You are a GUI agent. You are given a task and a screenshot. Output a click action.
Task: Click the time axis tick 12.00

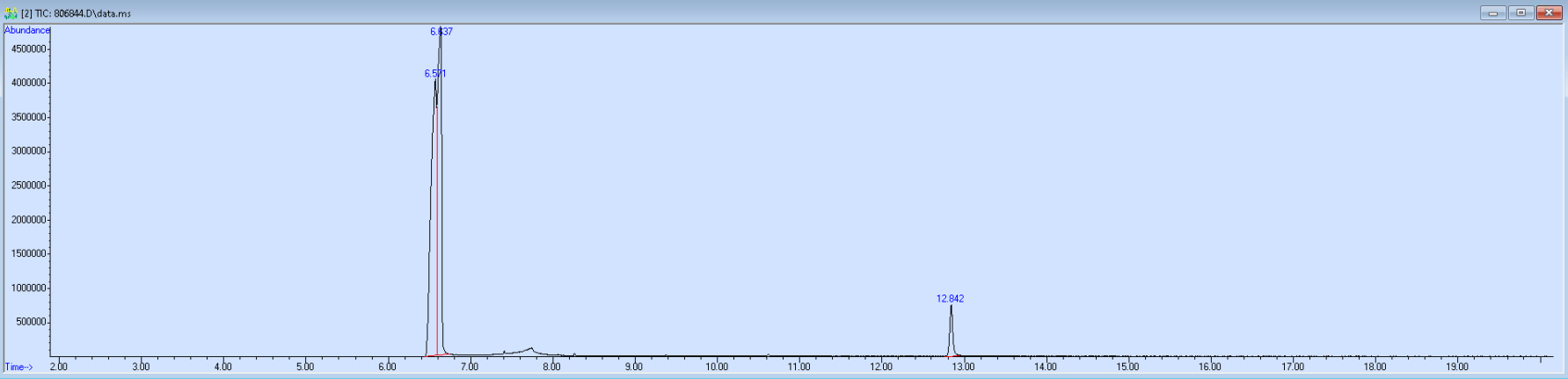tap(881, 367)
